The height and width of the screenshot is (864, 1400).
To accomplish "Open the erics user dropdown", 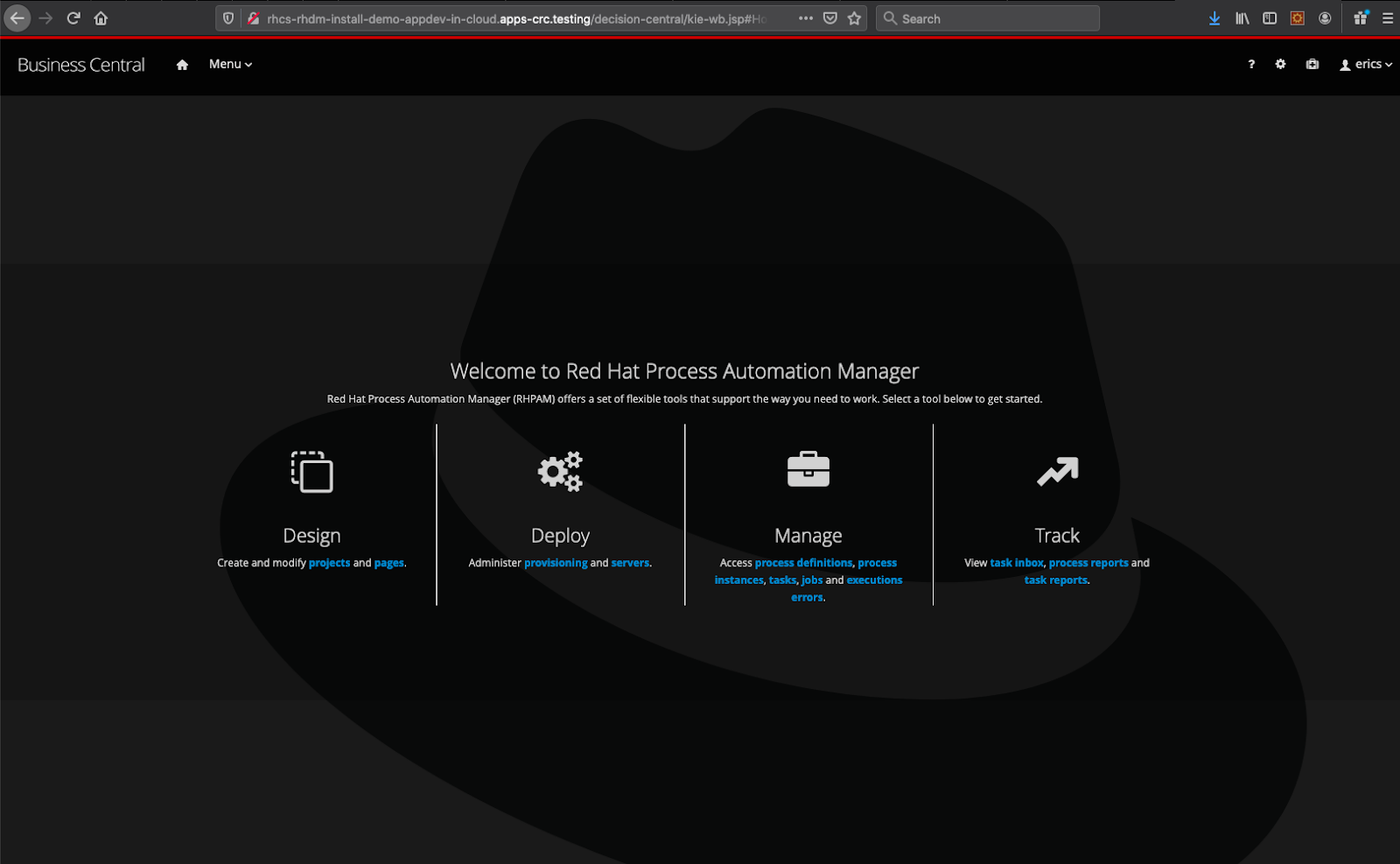I will tap(1366, 64).
